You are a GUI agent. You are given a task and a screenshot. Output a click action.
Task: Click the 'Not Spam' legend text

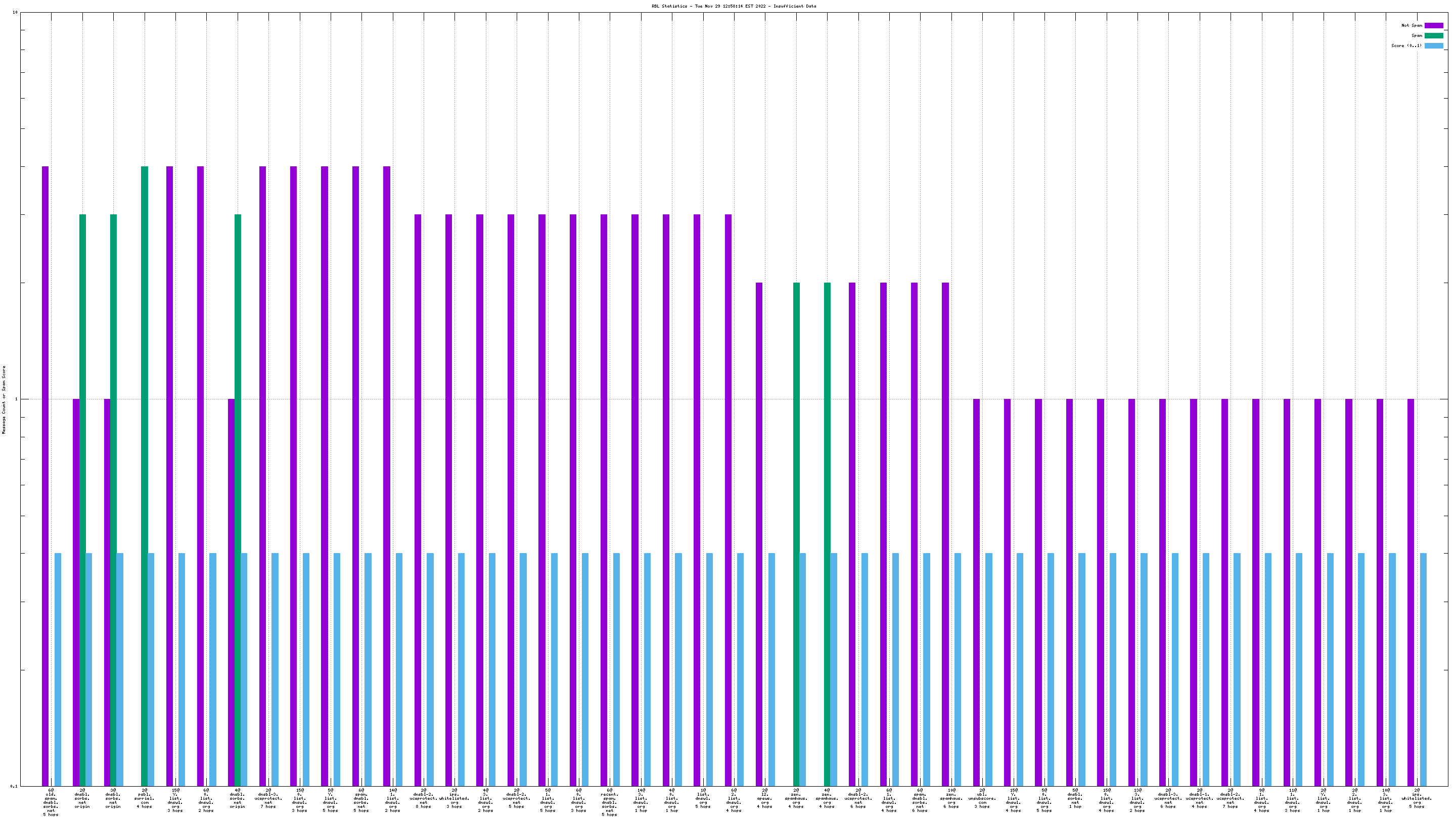pyautogui.click(x=1412, y=25)
